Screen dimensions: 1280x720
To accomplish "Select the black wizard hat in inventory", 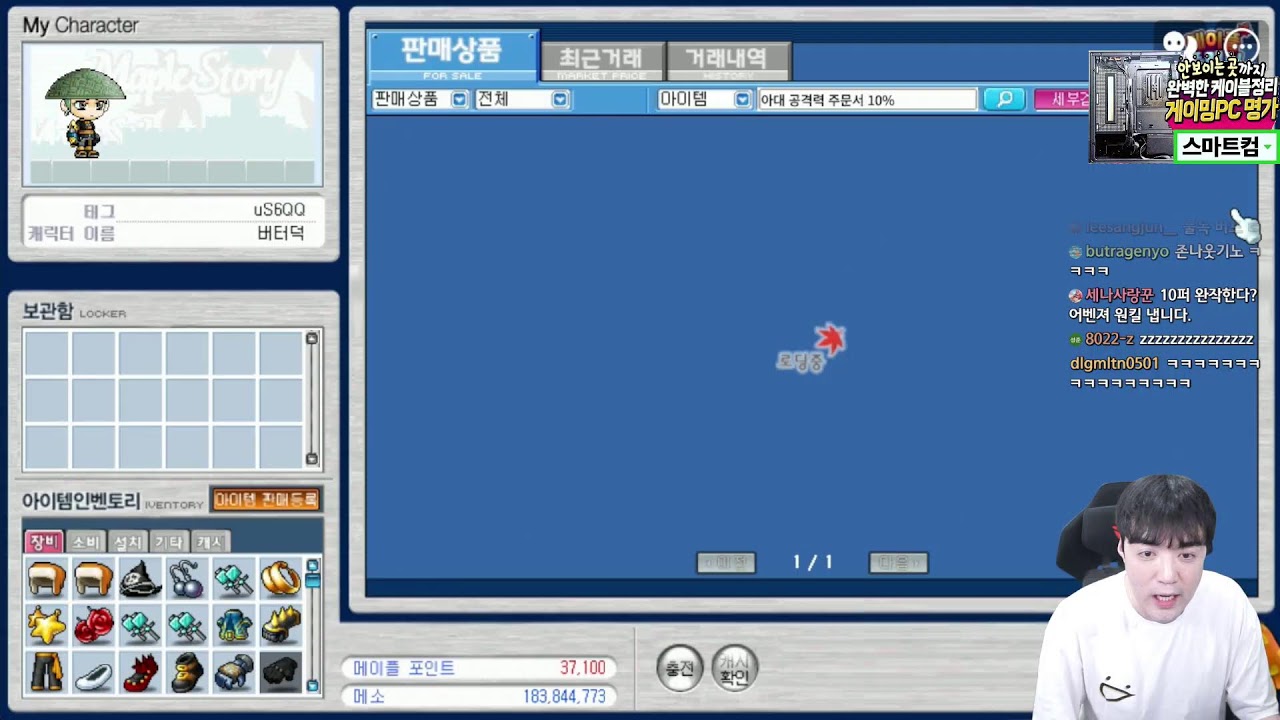I will click(140, 579).
